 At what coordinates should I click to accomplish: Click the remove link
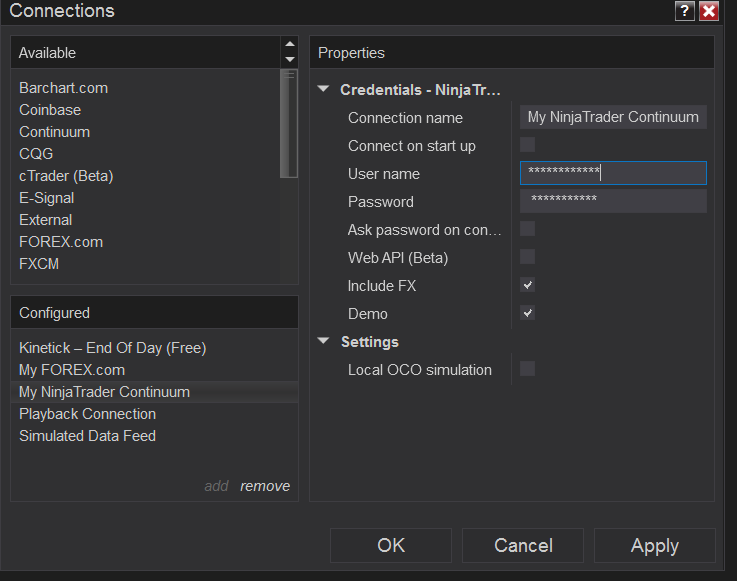pos(265,486)
